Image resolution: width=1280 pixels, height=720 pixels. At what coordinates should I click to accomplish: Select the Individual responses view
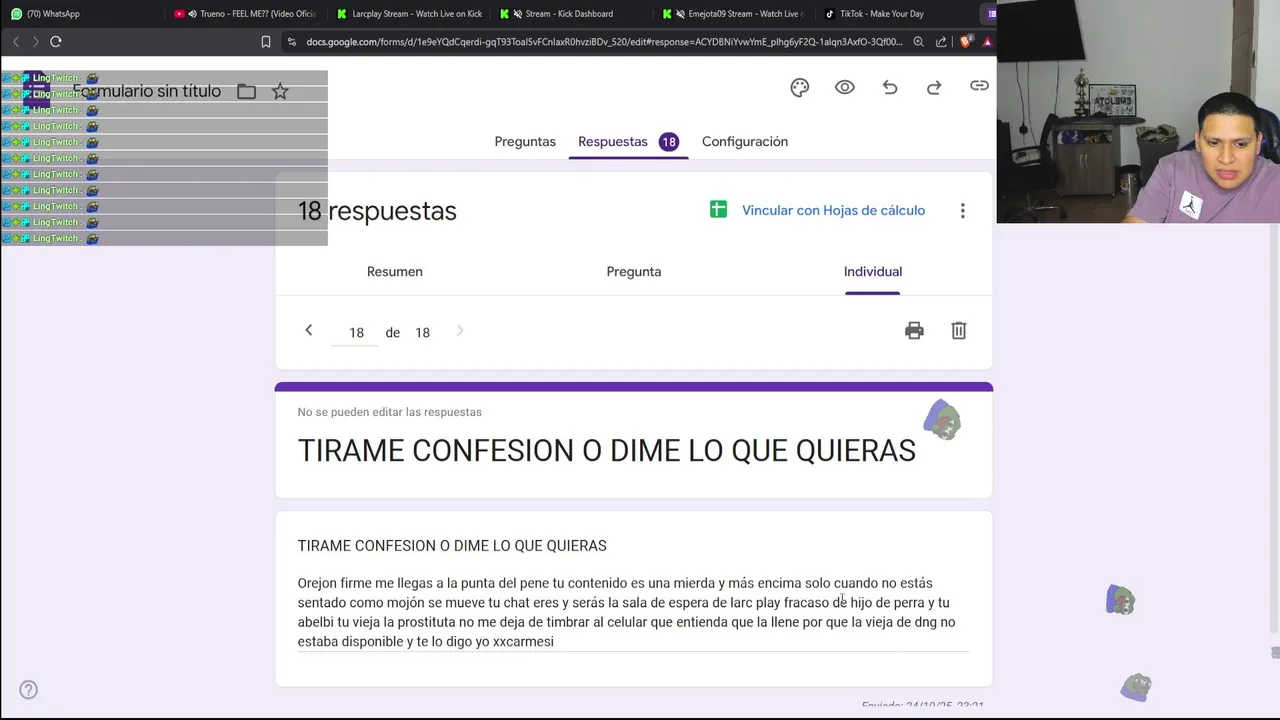pyautogui.click(x=873, y=271)
